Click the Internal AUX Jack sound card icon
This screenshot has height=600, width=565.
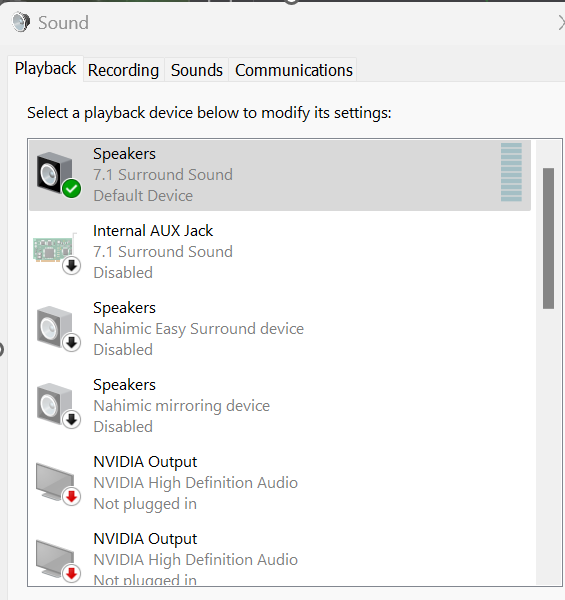coord(57,252)
